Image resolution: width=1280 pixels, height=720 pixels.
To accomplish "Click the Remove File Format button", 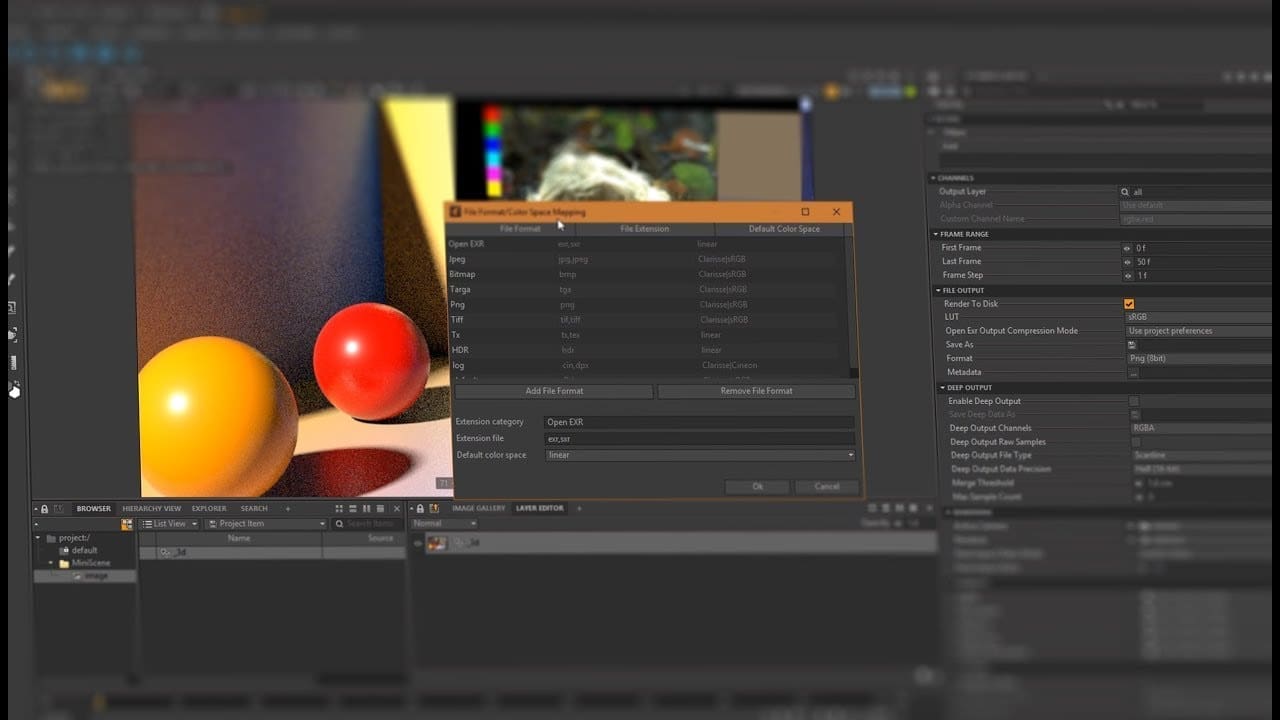I will point(756,391).
